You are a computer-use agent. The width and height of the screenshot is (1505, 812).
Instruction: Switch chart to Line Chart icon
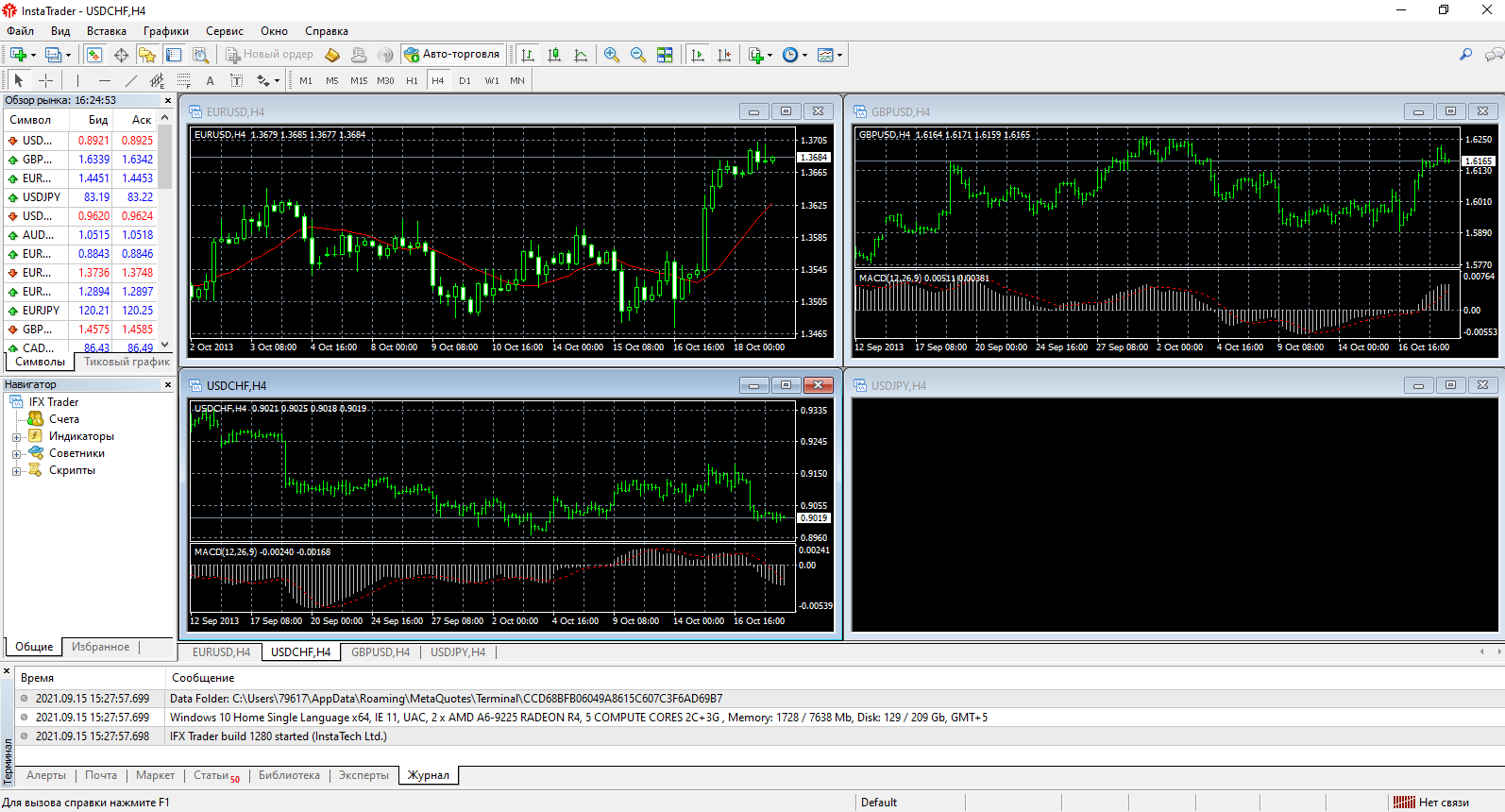(581, 55)
